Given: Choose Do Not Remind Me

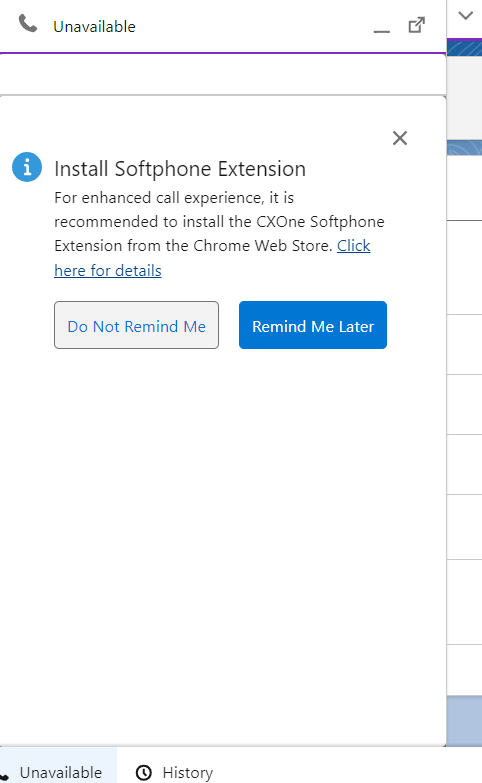Looking at the screenshot, I should 136,325.
